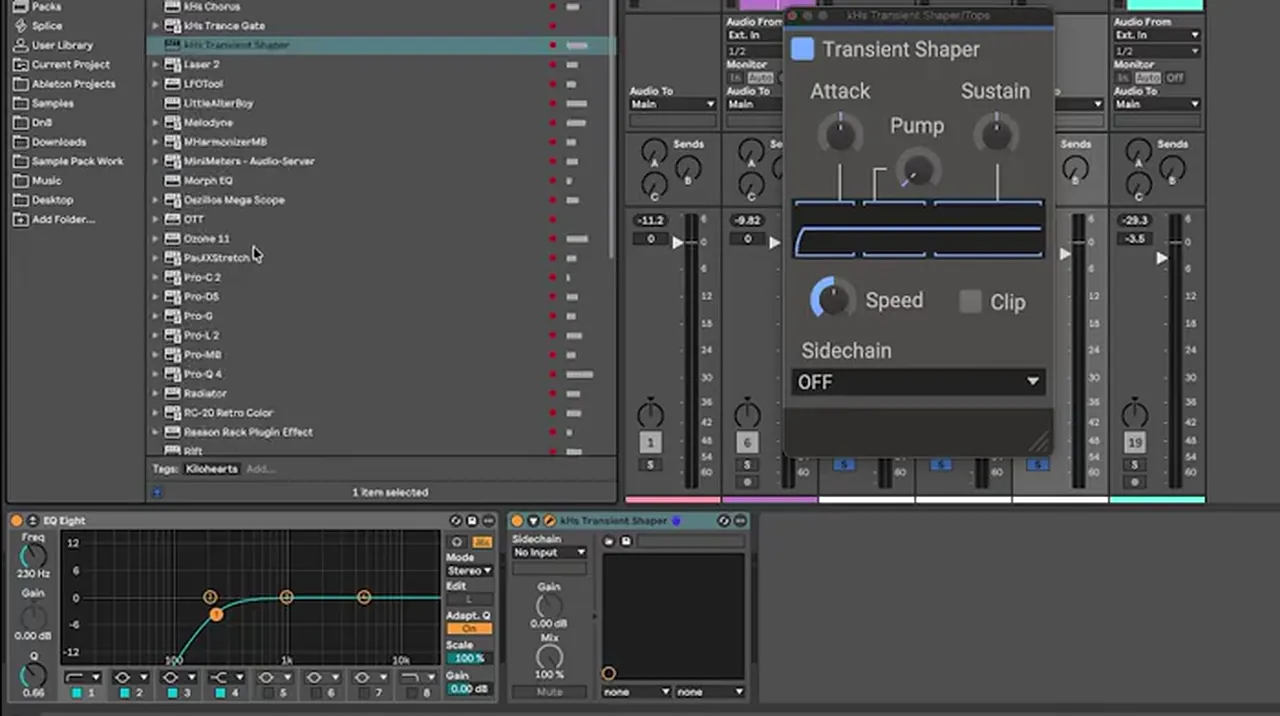The width and height of the screenshot is (1280, 716).
Task: Enable EQ Eight band 5
Action: tap(270, 692)
